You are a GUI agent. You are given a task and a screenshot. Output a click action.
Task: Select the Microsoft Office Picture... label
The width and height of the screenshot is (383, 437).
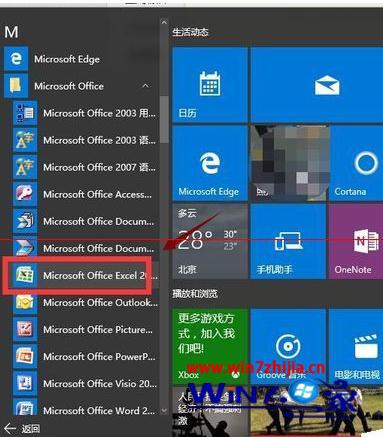click(x=98, y=330)
